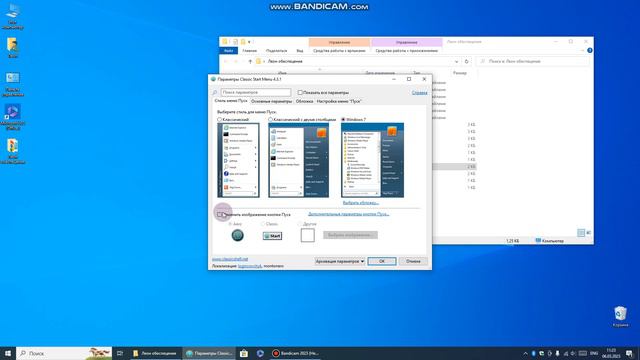Open the 'Главная' ribbon tab in Explorer
Screen dimensions: 640x360
point(249,51)
